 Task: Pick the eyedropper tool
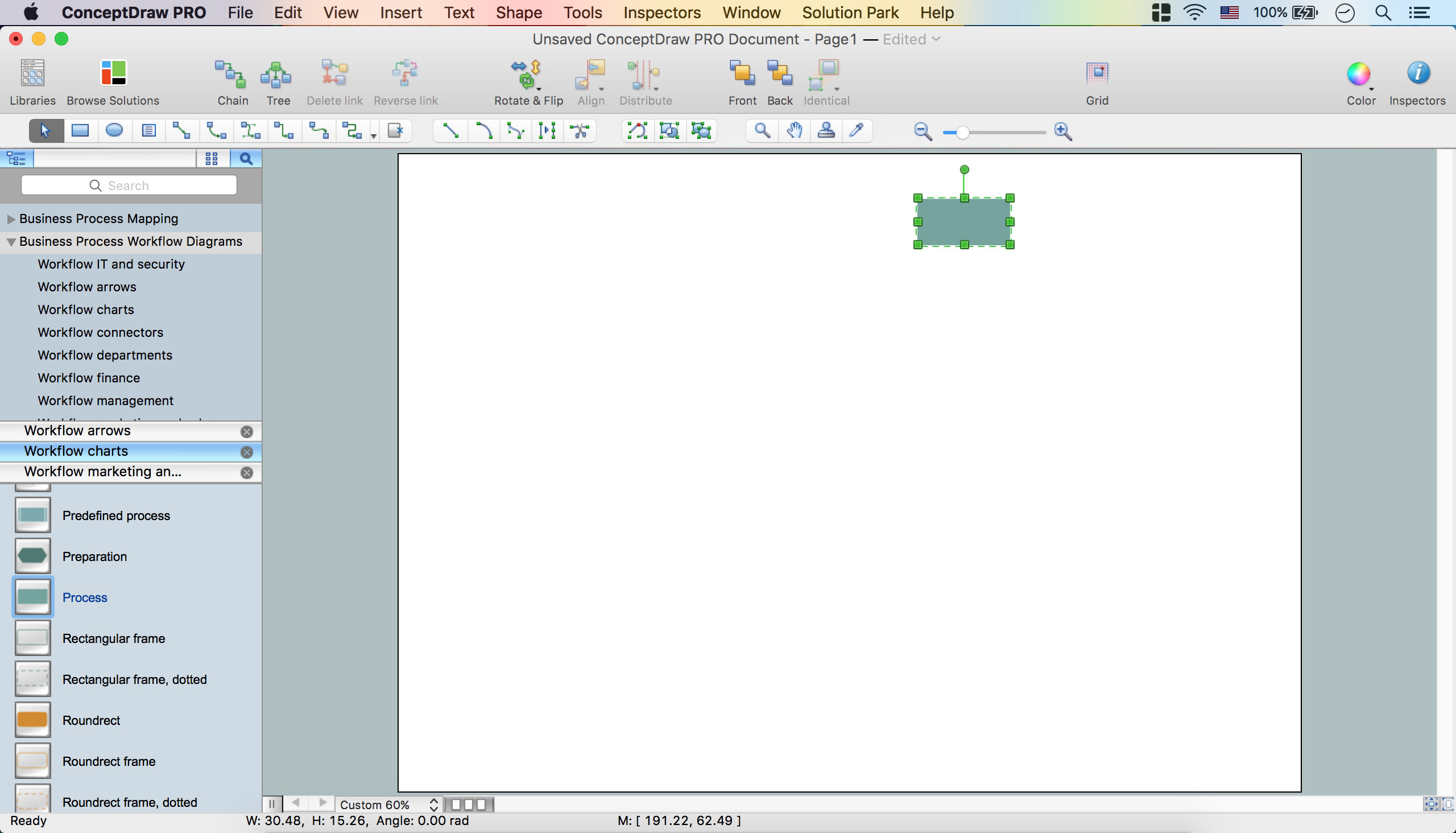tap(856, 131)
